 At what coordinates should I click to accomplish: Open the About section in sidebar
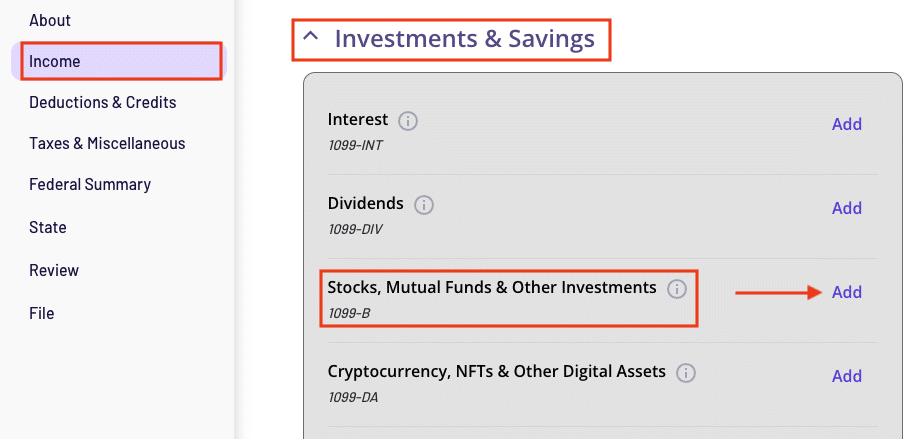pyautogui.click(x=50, y=20)
